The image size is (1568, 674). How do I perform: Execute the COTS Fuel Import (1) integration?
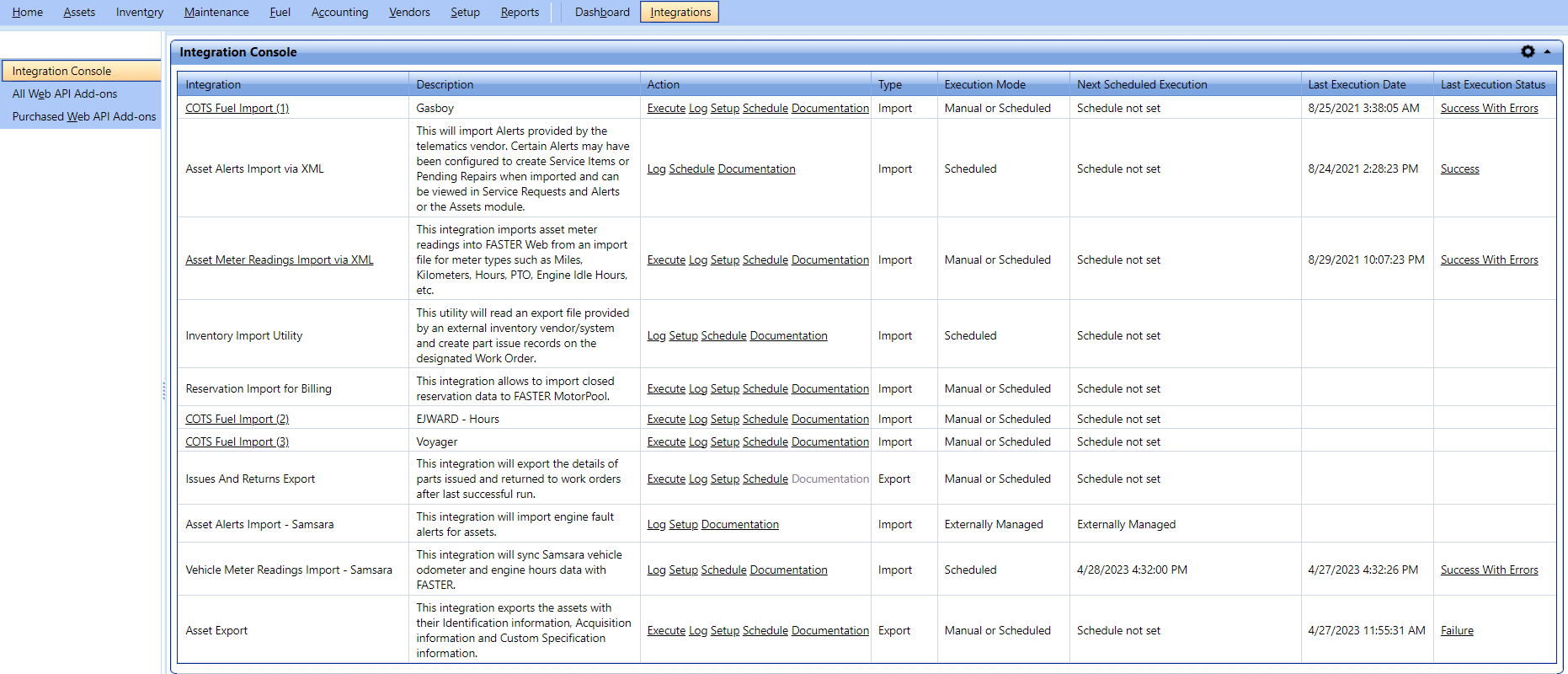(666, 108)
